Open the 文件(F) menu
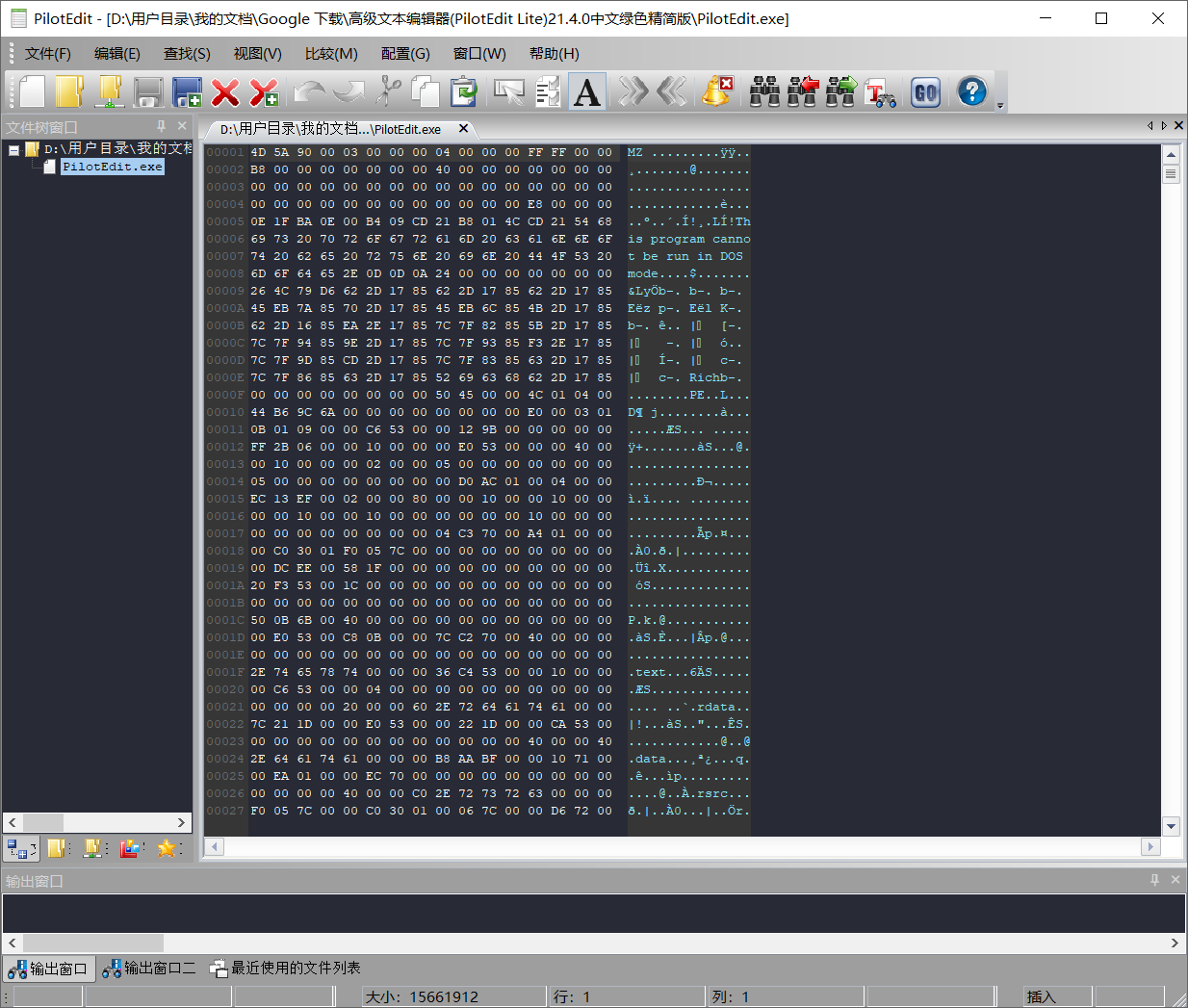 (x=48, y=54)
